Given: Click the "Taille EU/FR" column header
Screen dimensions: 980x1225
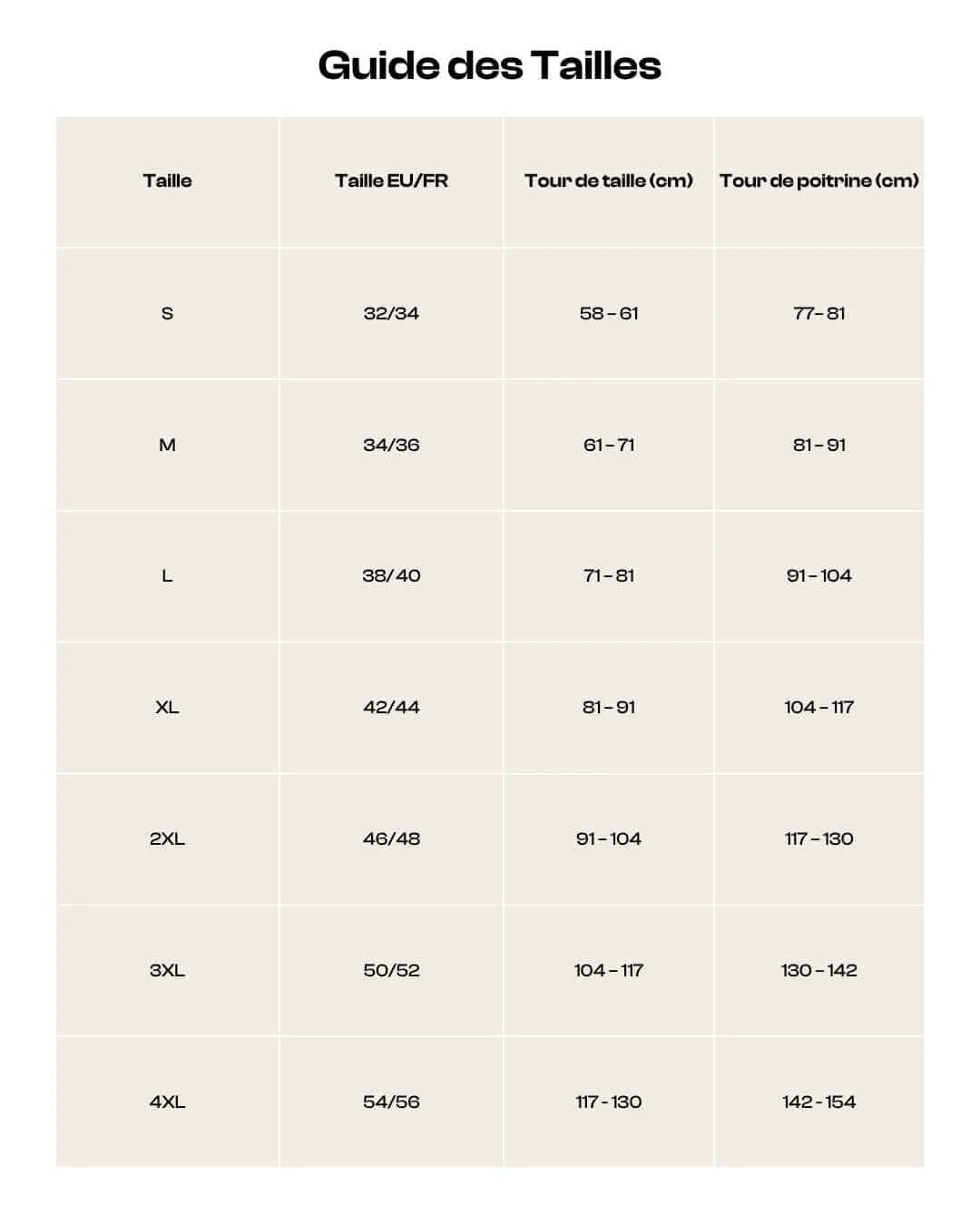Looking at the screenshot, I should point(391,181).
